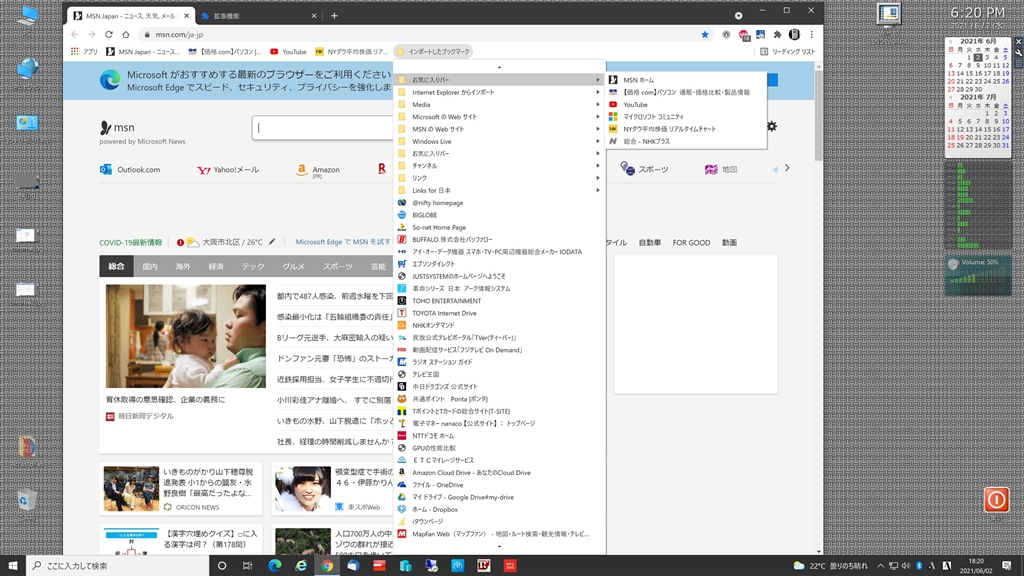Edit the weather location with the pencil icon

(x=272, y=242)
